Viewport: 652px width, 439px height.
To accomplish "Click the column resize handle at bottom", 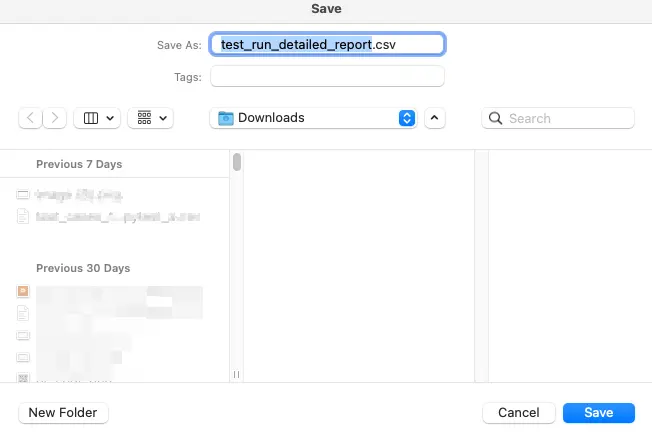I will click(237, 374).
